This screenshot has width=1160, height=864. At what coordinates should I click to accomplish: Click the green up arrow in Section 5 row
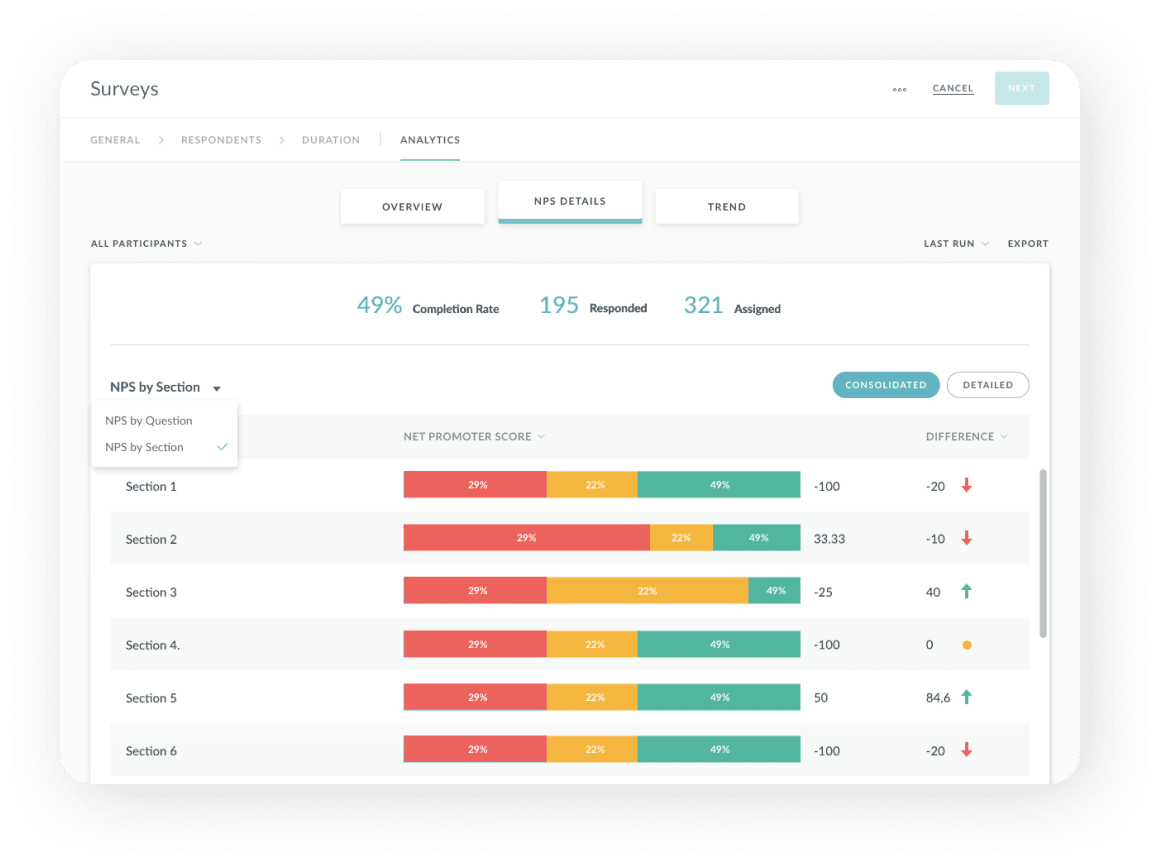(966, 697)
